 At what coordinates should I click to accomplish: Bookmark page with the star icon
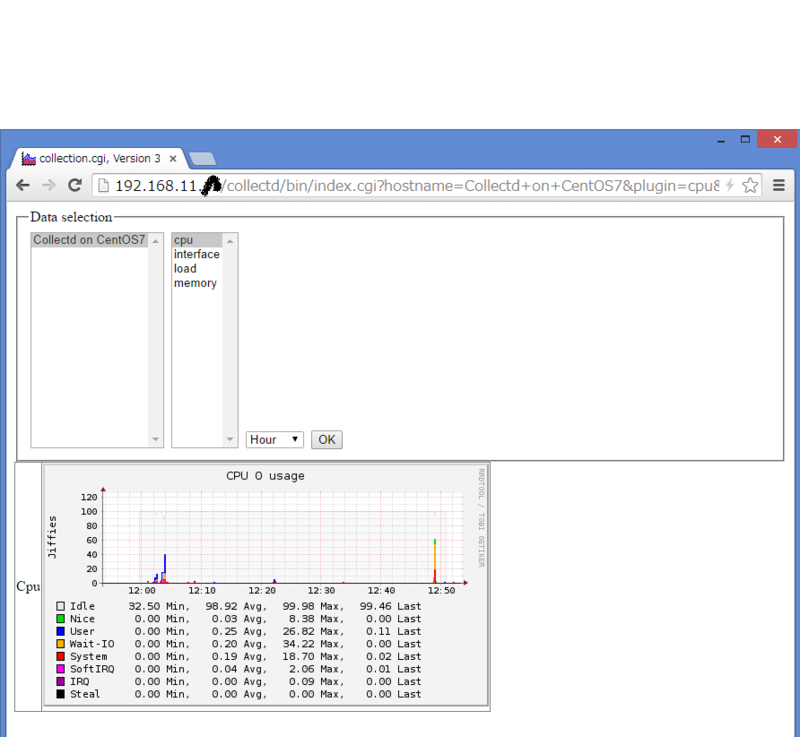click(749, 185)
